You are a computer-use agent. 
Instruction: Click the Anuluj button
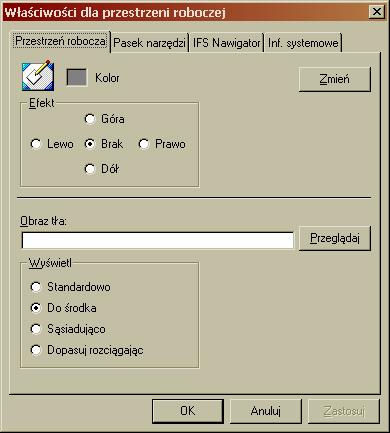pyautogui.click(x=266, y=411)
